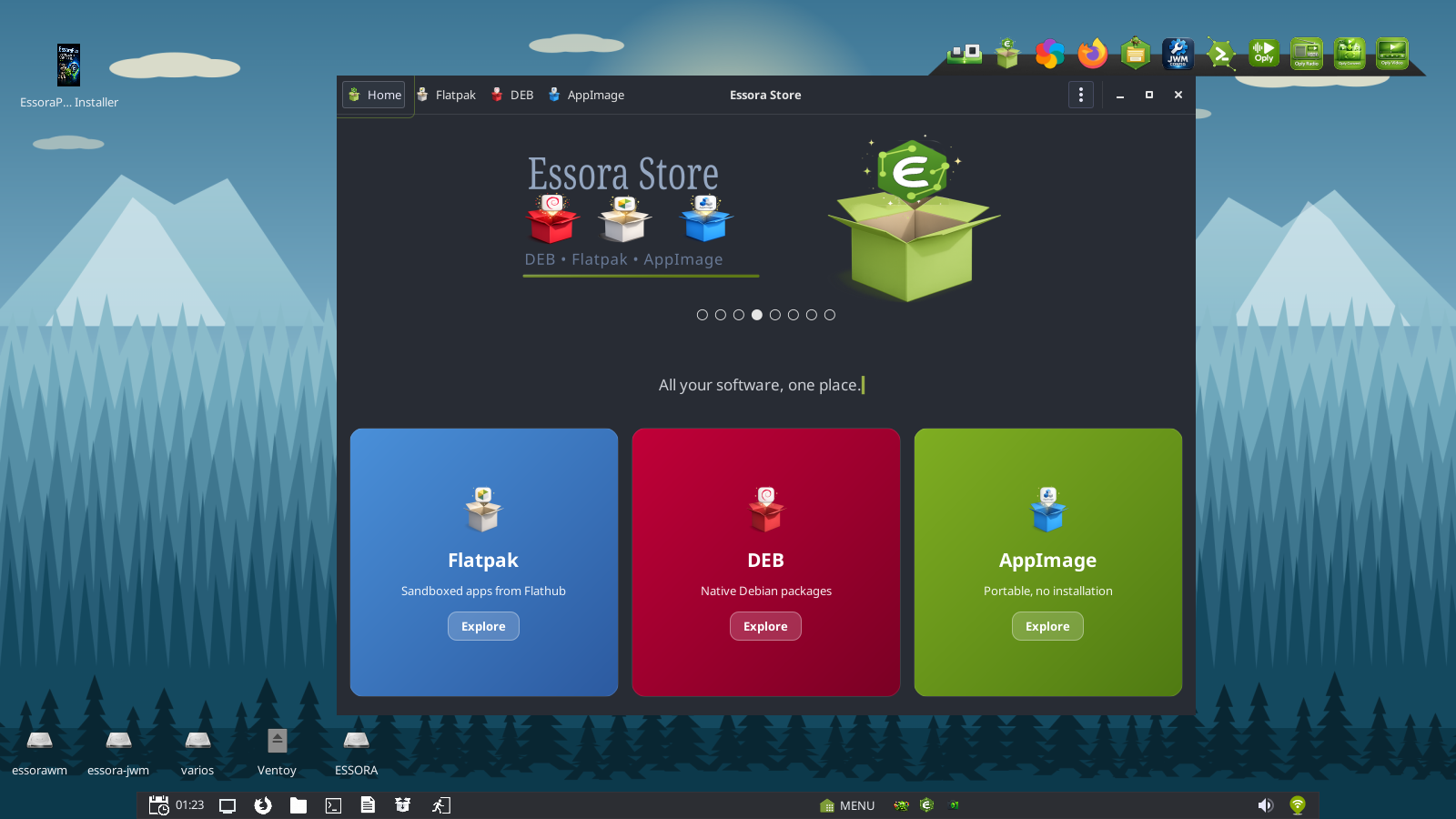Launch Oply Convert from the dock
This screenshot has height=819, width=1456.
(1350, 54)
